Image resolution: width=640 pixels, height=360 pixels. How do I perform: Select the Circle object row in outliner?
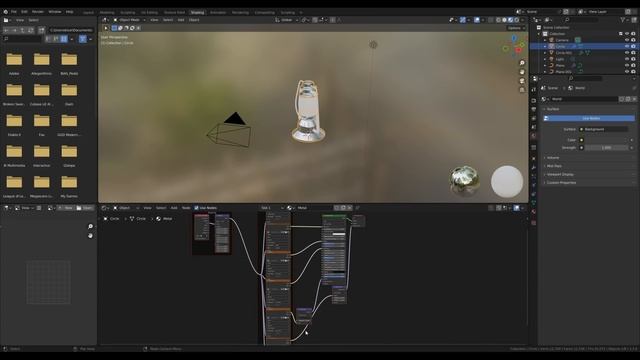584,47
